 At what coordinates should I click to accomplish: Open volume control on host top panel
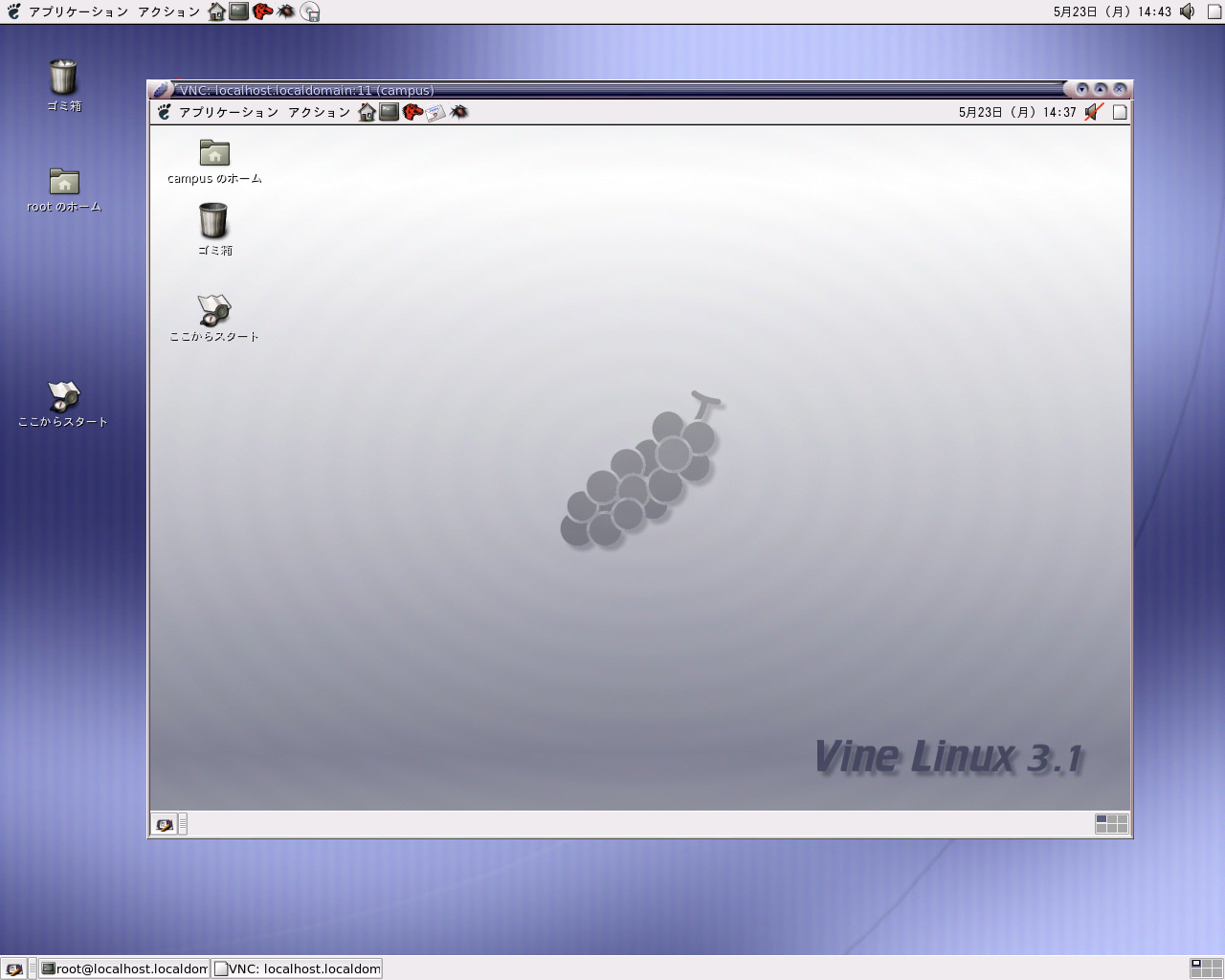[1188, 11]
